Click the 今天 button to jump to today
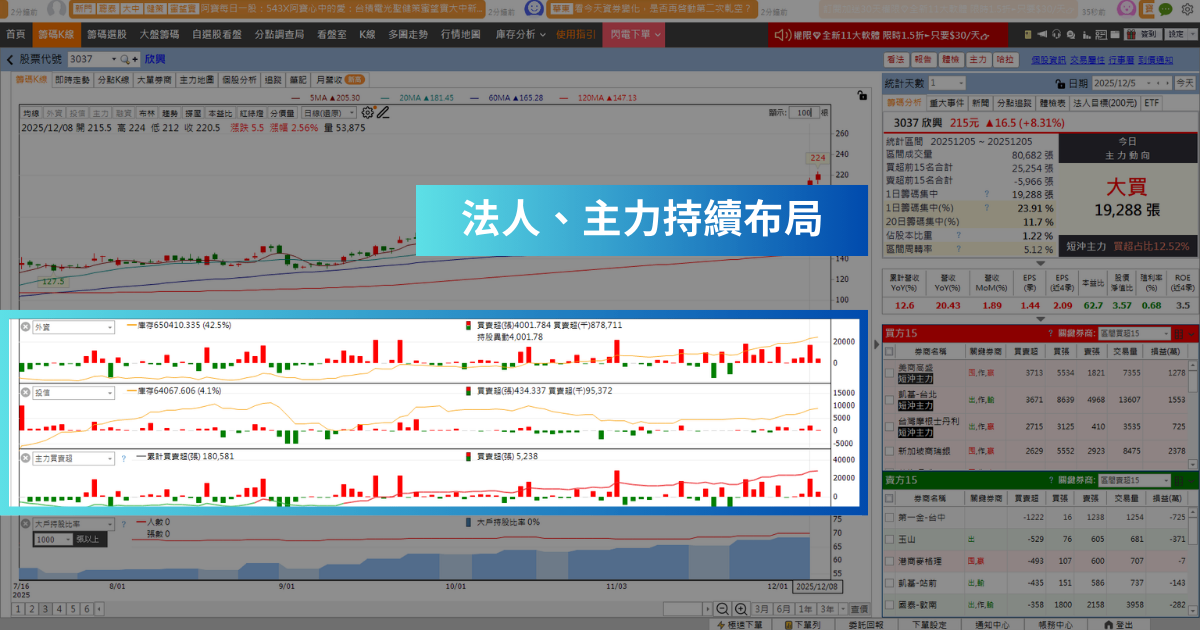This screenshot has height=630, width=1200. 1184,81
